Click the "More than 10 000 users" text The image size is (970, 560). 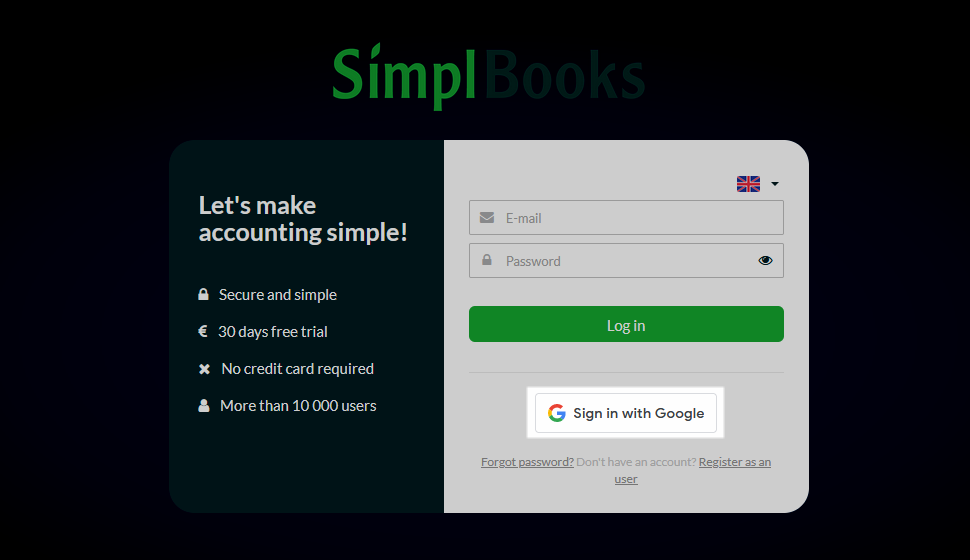coord(298,406)
